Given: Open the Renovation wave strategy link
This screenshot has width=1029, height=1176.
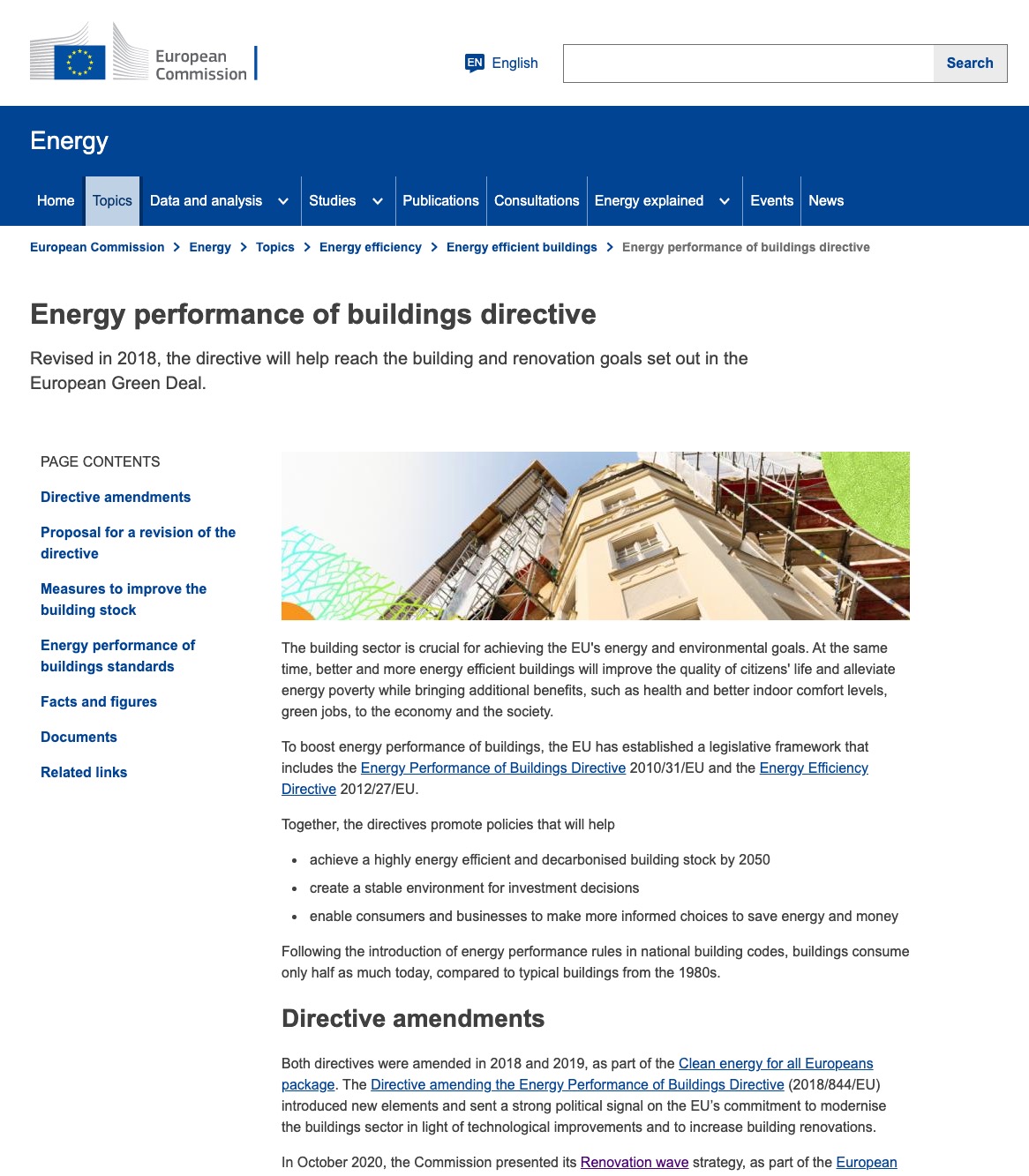Looking at the screenshot, I should [634, 1163].
